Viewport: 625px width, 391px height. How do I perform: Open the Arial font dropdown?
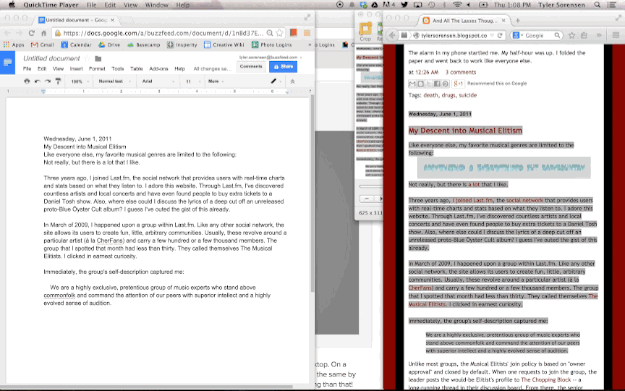tap(158, 81)
